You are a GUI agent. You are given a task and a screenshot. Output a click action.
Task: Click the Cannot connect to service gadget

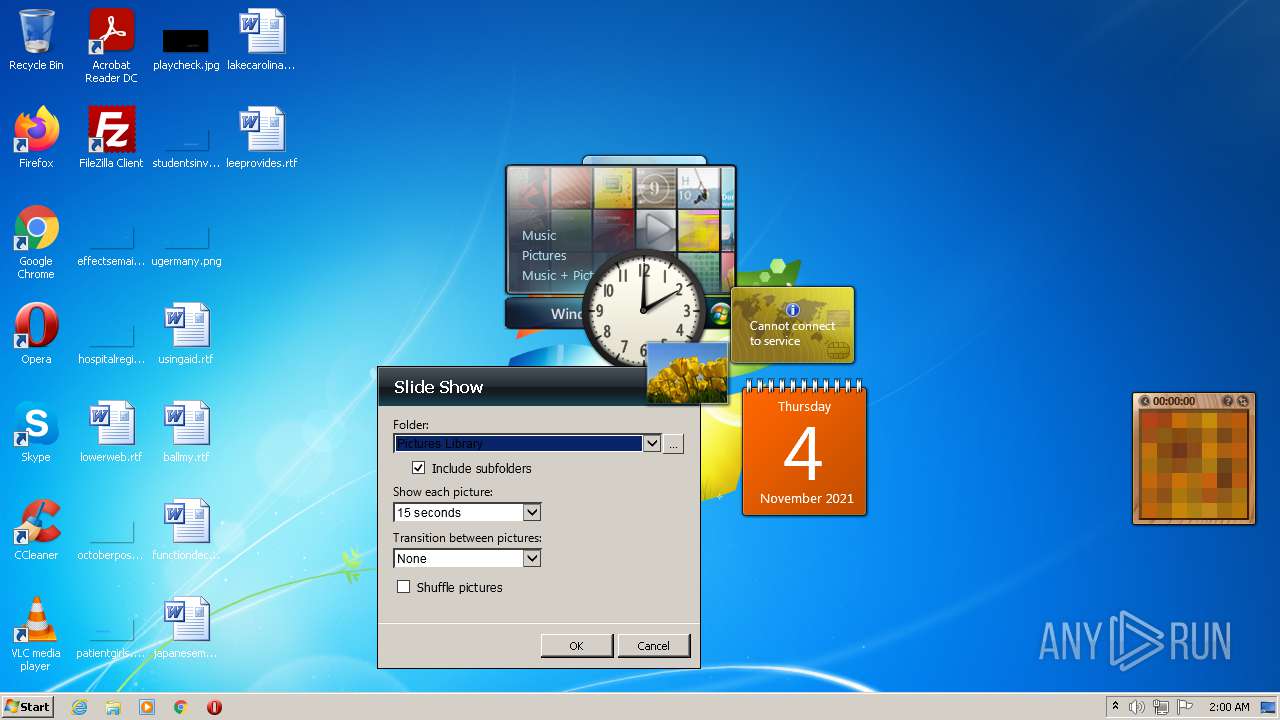pyautogui.click(x=793, y=325)
